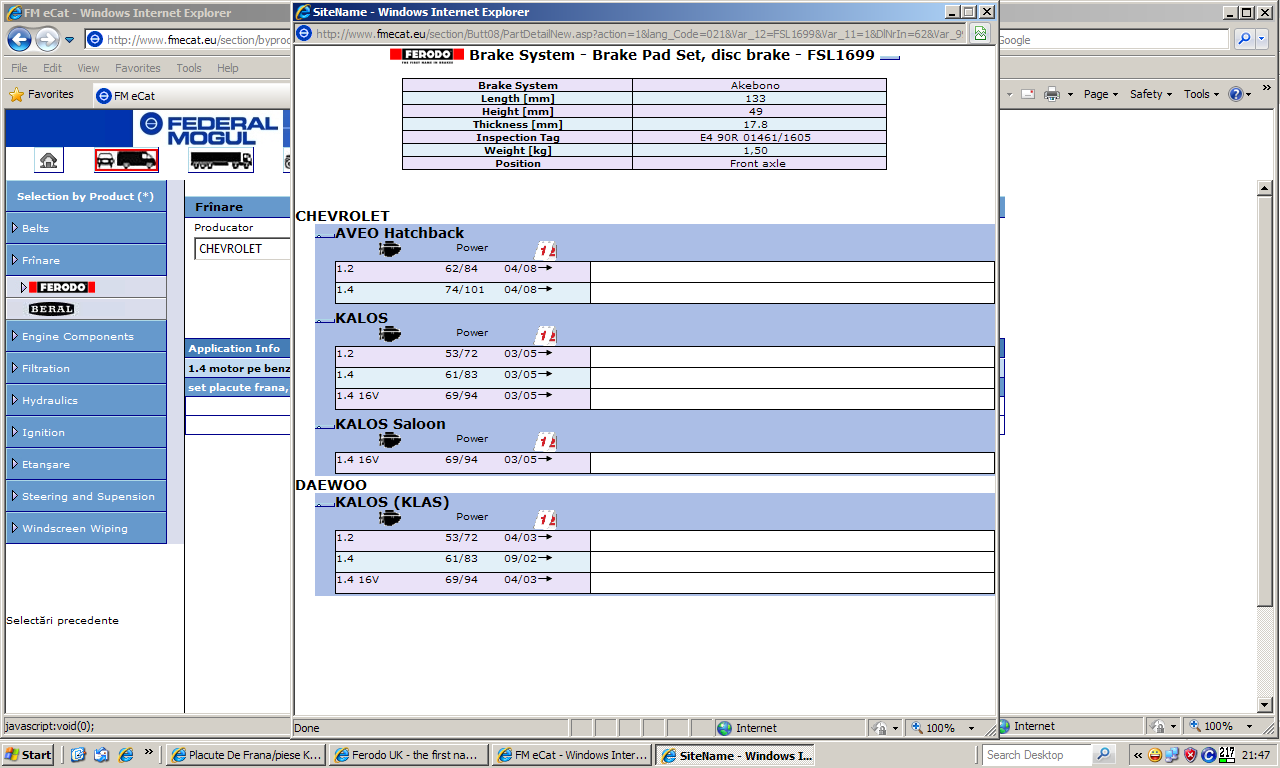Image resolution: width=1280 pixels, height=768 pixels.
Task: Expand the Belts category
Action: click(x=86, y=228)
